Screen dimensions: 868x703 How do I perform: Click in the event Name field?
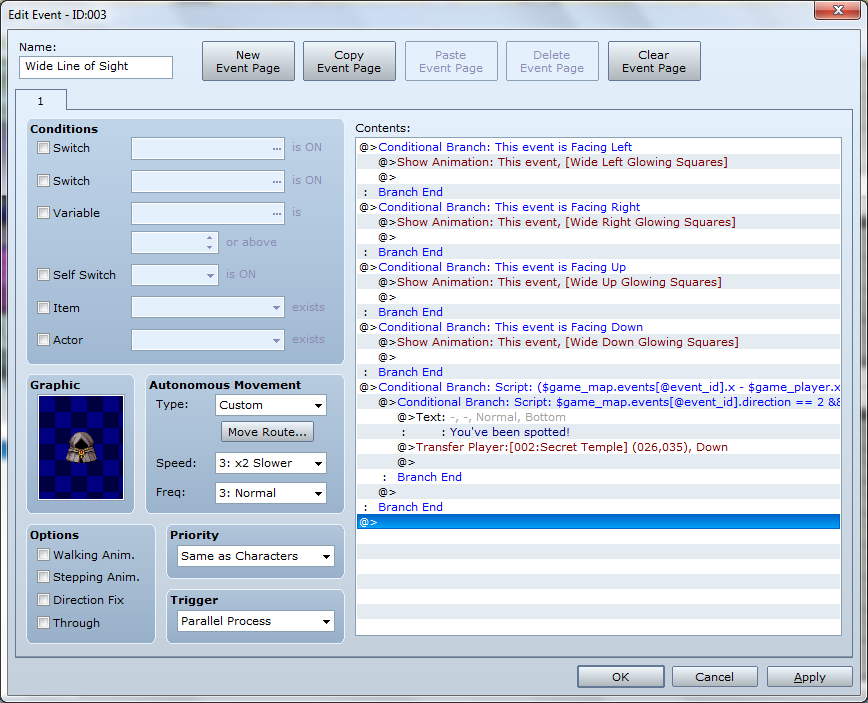[x=96, y=66]
